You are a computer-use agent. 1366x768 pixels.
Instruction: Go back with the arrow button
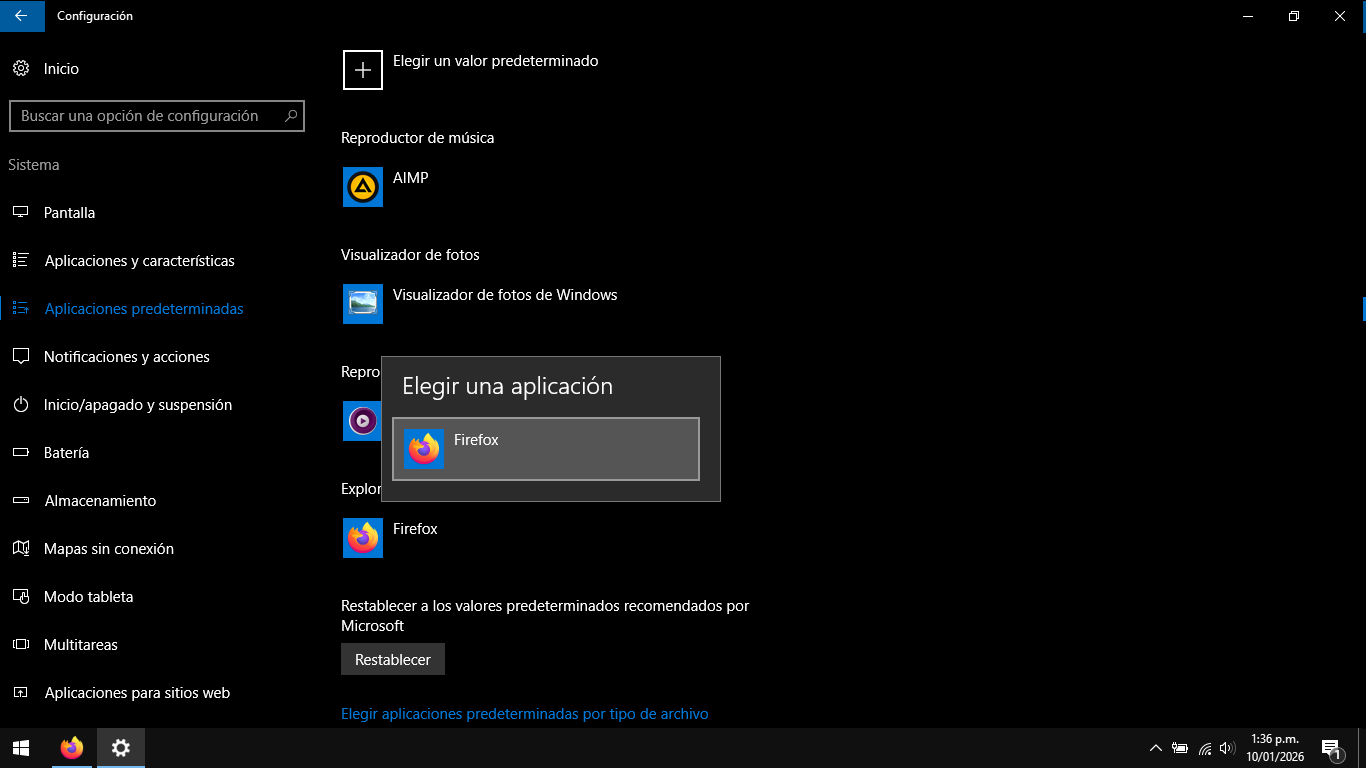(21, 16)
